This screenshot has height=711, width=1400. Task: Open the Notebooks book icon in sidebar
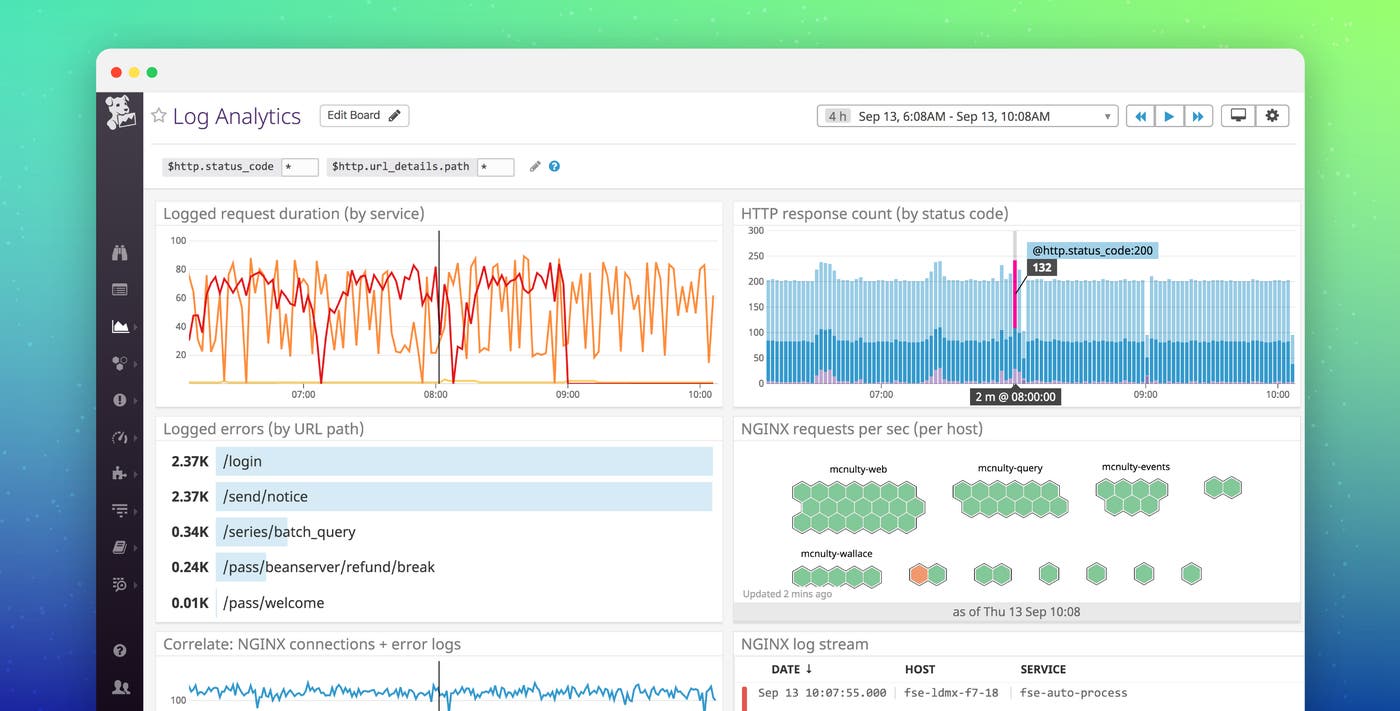pyautogui.click(x=120, y=547)
